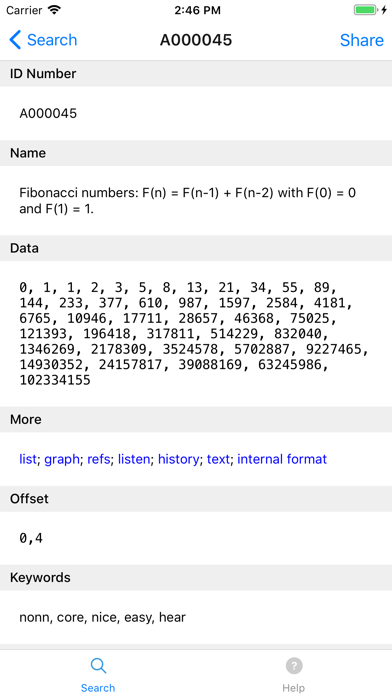392x696 pixels.
Task: Go back to Search
Action: pos(43,40)
